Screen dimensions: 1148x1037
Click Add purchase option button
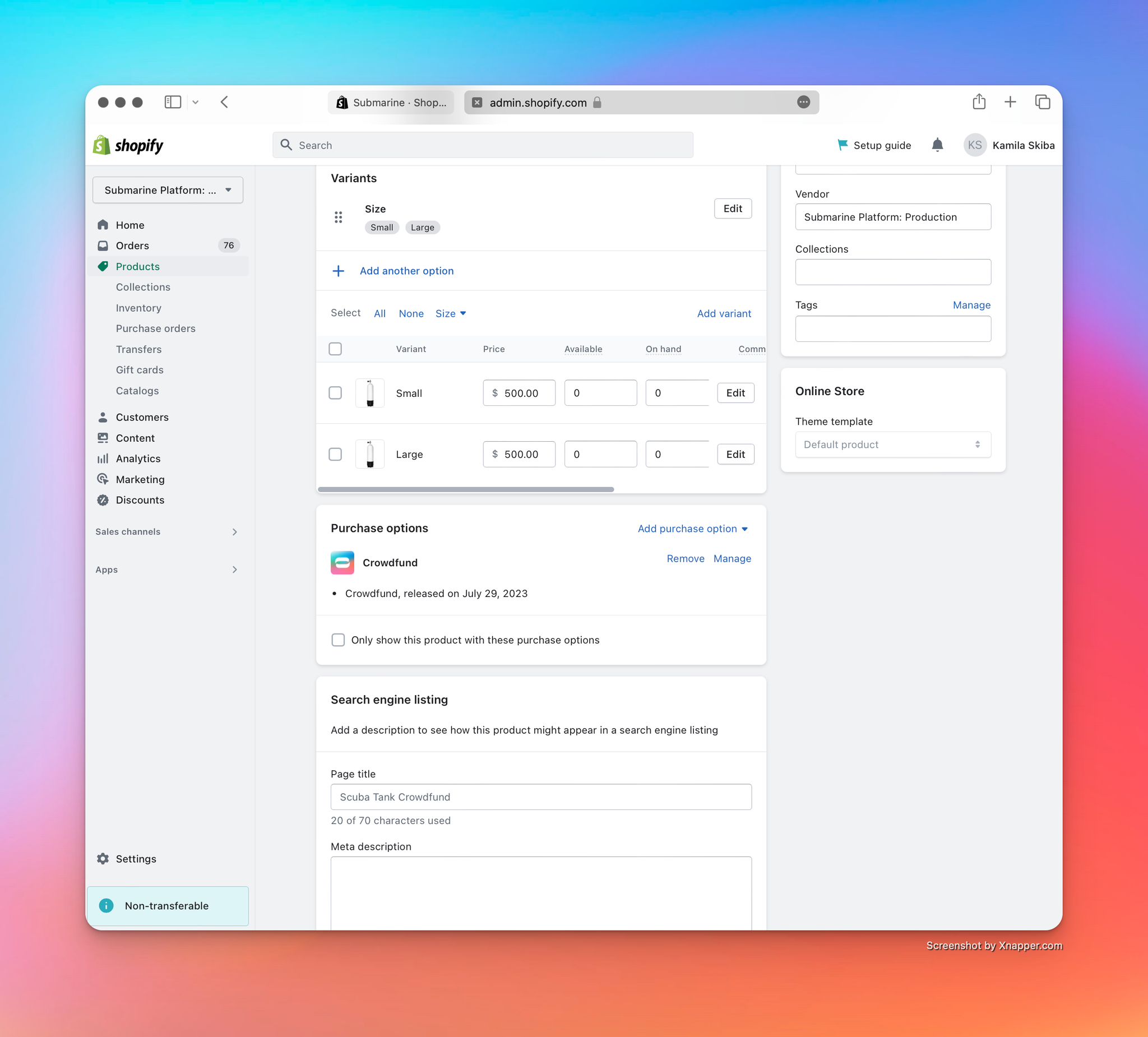(x=693, y=528)
